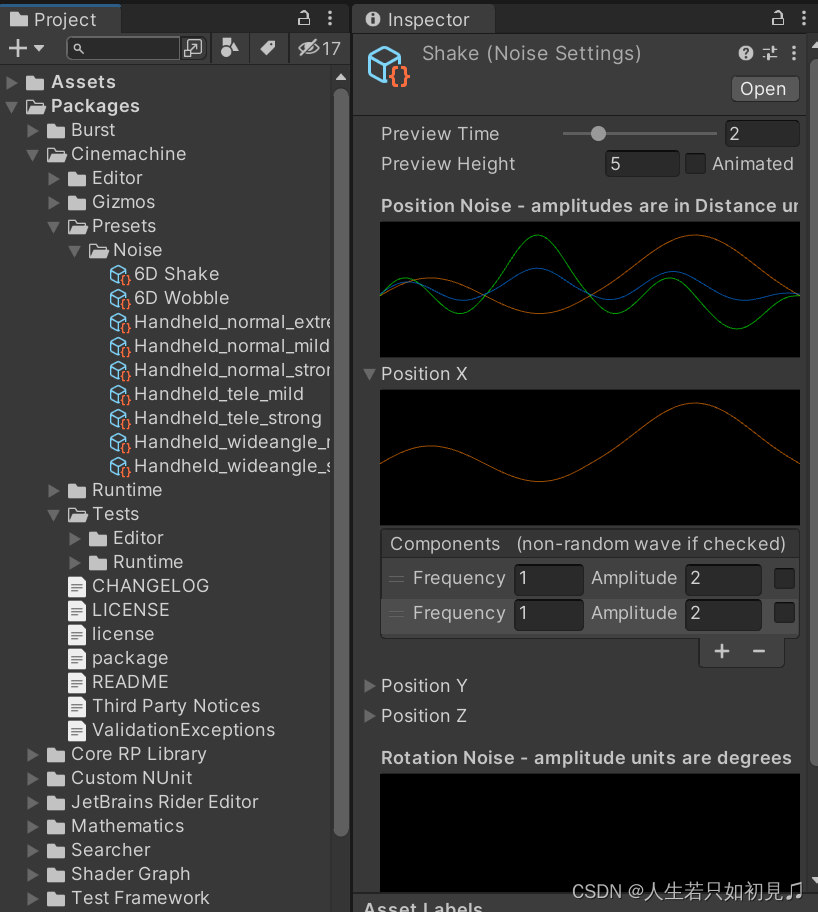Click the Project search field
The width and height of the screenshot is (818, 912).
[x=123, y=48]
